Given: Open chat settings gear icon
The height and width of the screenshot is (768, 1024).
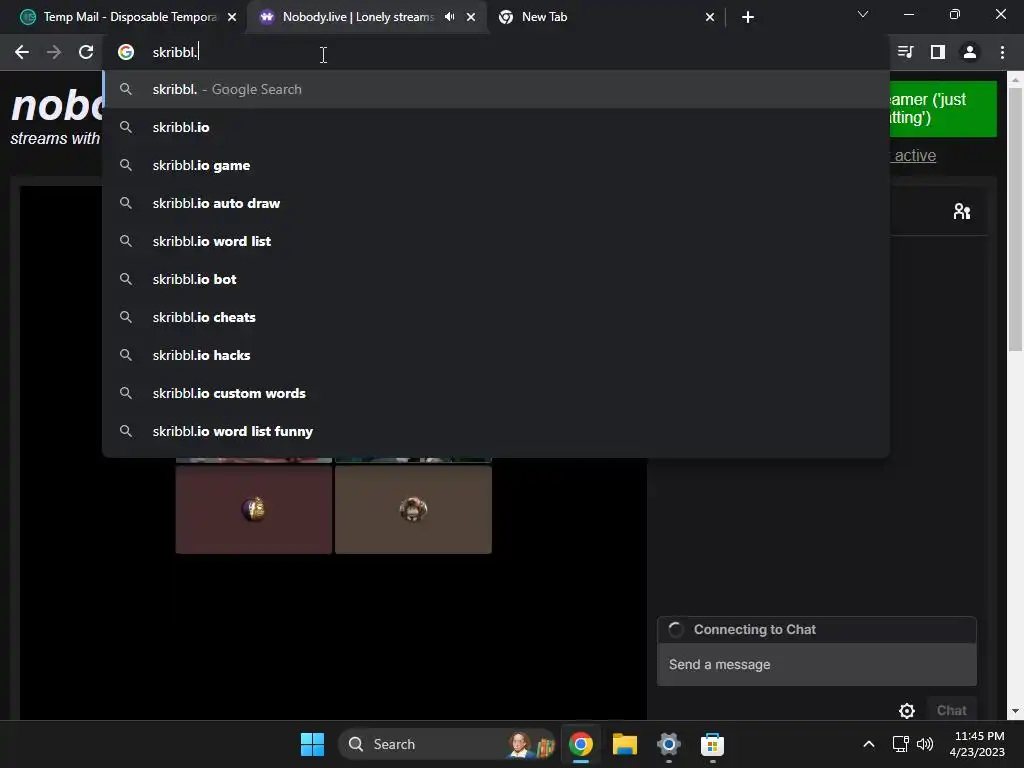Looking at the screenshot, I should [x=906, y=711].
